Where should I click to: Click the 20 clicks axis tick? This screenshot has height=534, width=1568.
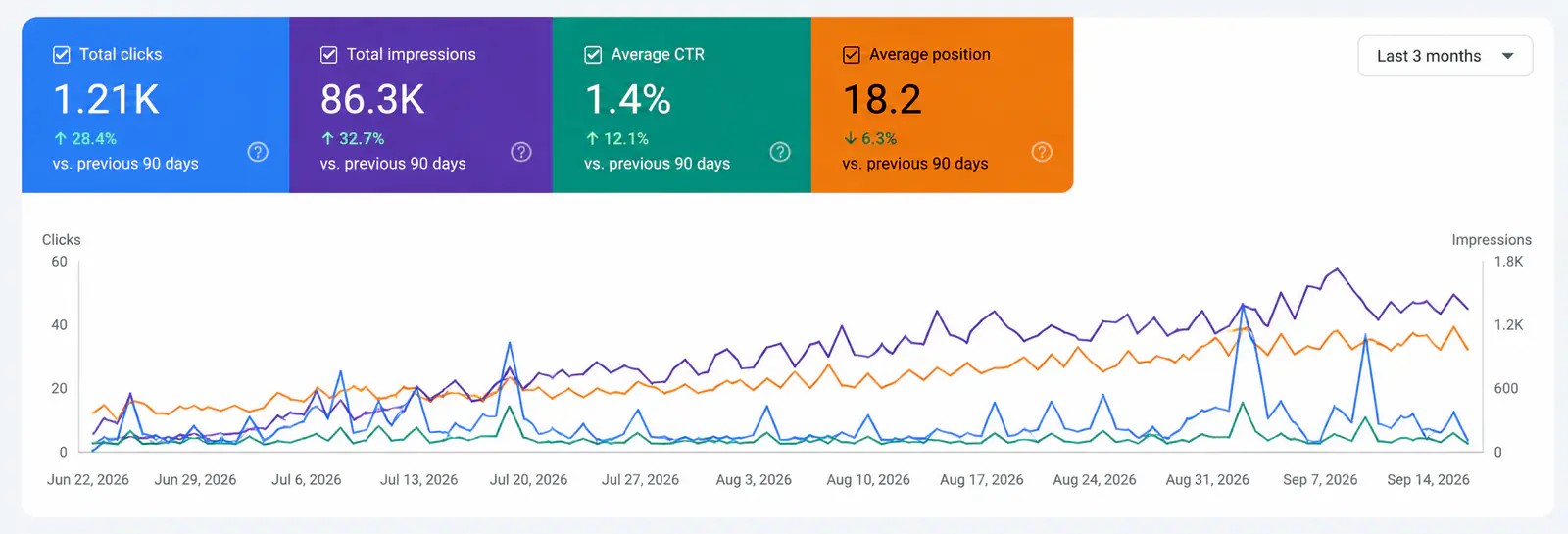(x=59, y=389)
